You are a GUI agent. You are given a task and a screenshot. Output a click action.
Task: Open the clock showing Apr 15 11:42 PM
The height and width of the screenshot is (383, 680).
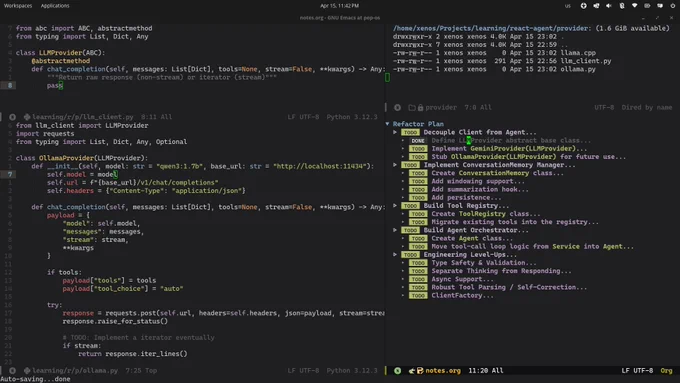click(x=339, y=6)
